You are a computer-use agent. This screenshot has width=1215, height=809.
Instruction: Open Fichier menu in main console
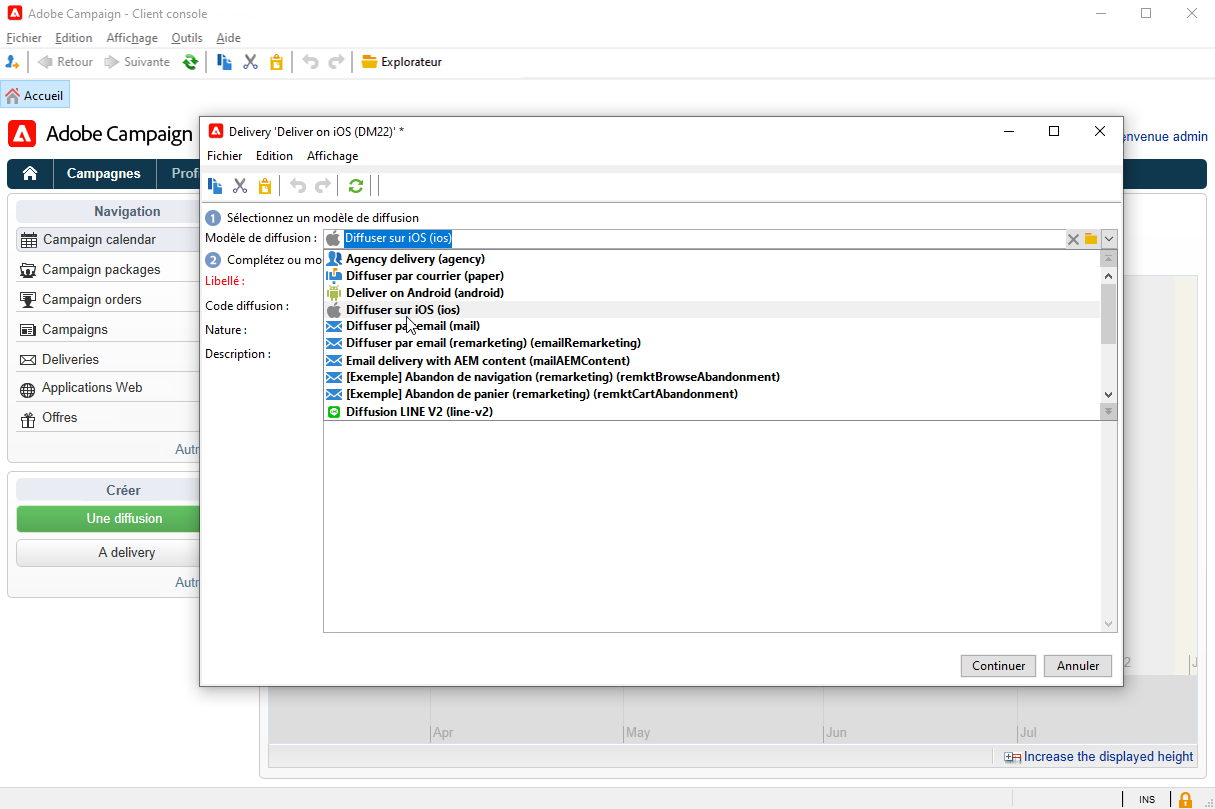tap(24, 38)
